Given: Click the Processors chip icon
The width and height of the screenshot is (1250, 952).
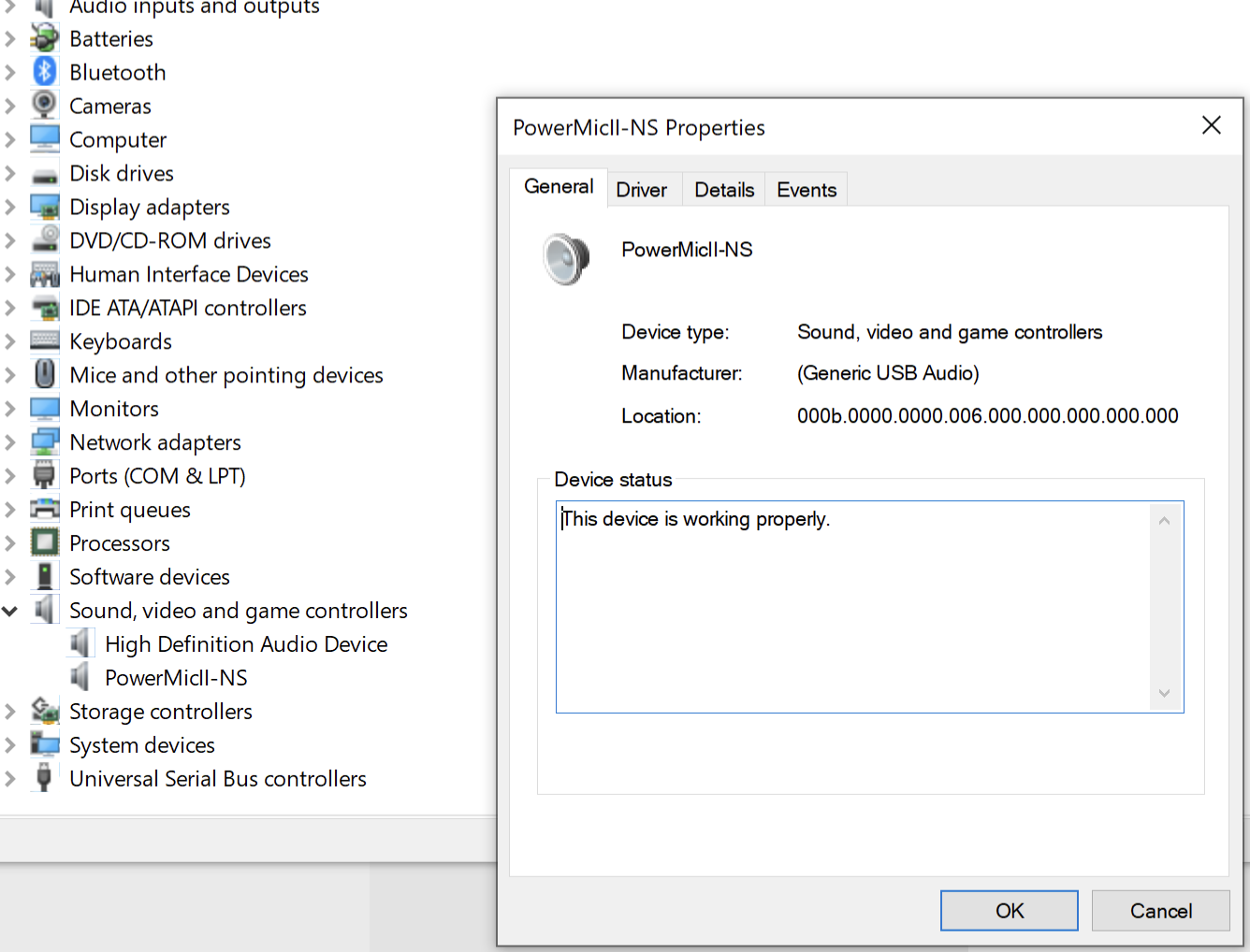Looking at the screenshot, I should (x=44, y=543).
